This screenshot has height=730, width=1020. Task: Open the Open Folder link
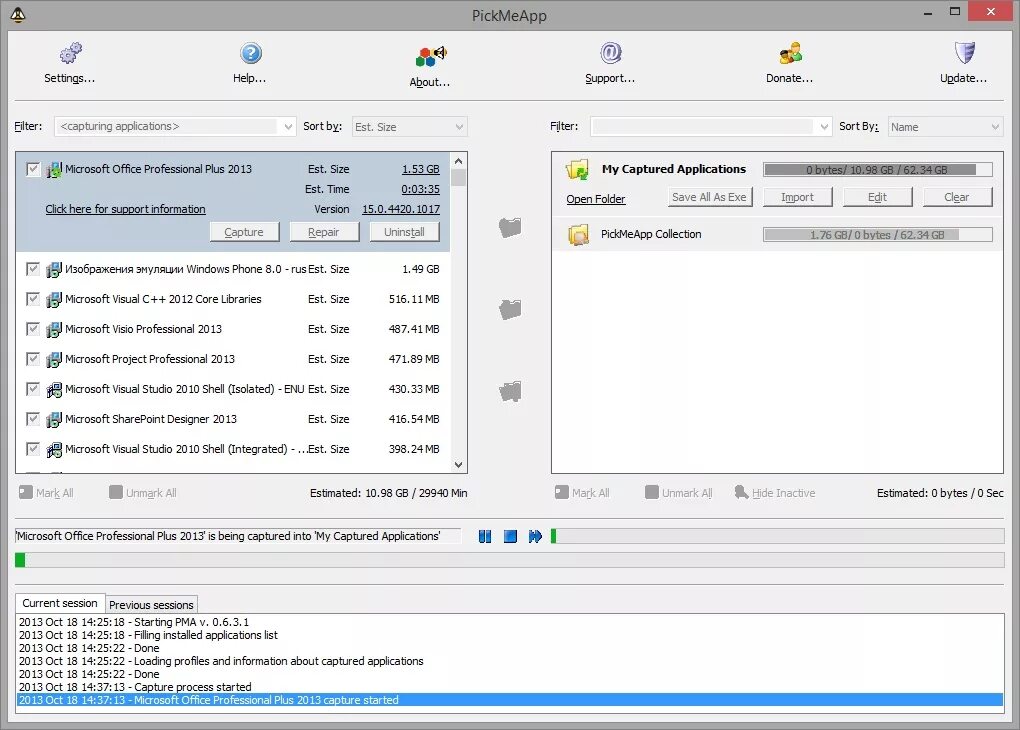coord(596,199)
